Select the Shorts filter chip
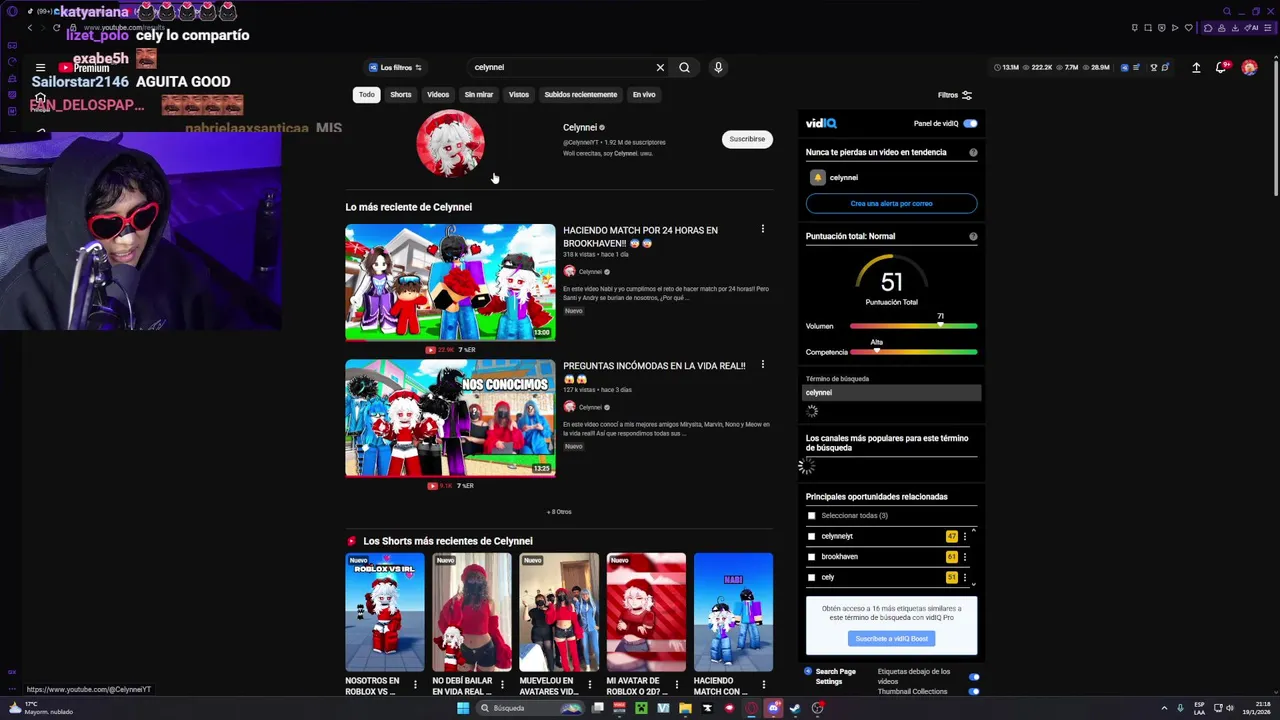 401,95
